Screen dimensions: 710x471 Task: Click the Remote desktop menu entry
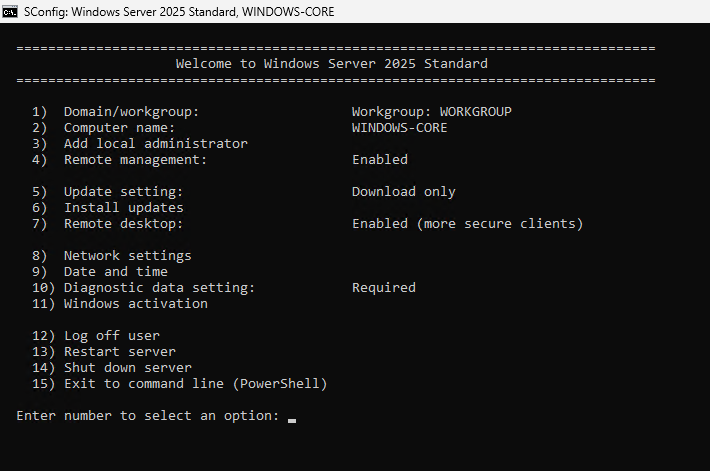pyautogui.click(x=123, y=224)
